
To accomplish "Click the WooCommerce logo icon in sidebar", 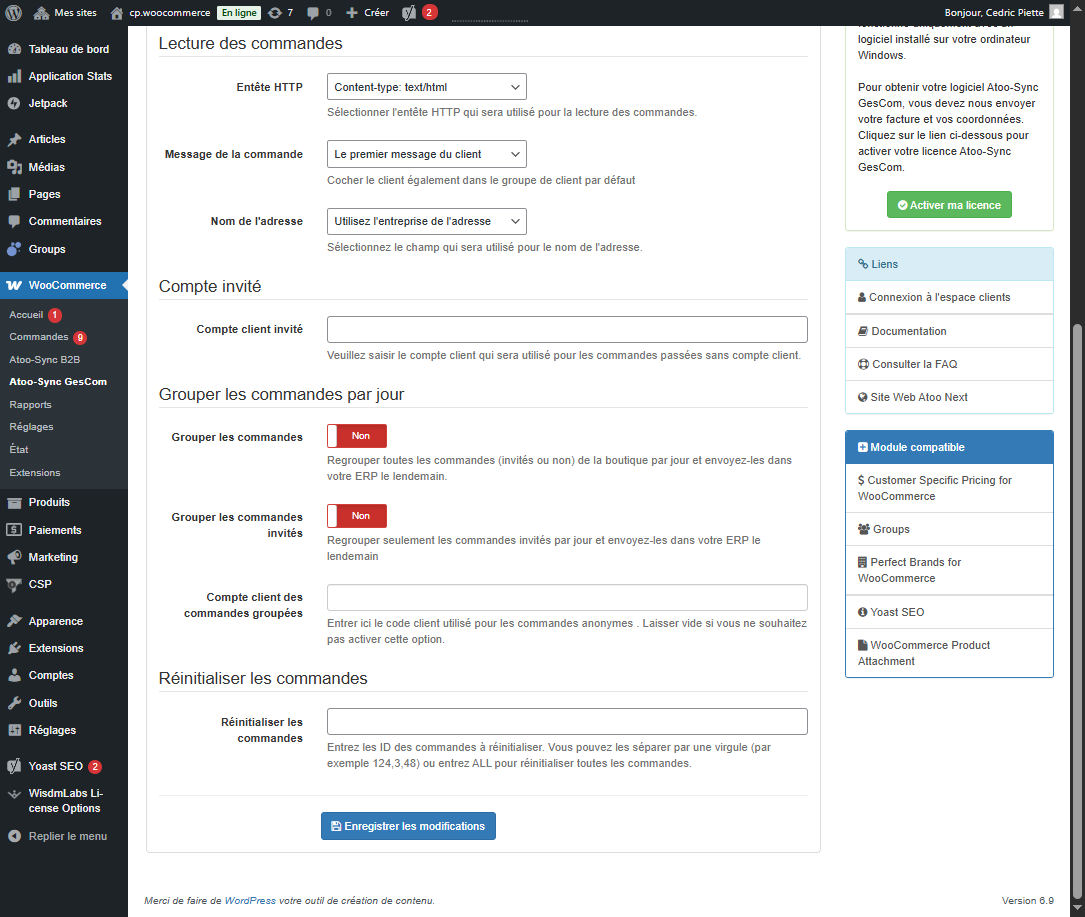I will pyautogui.click(x=14, y=285).
